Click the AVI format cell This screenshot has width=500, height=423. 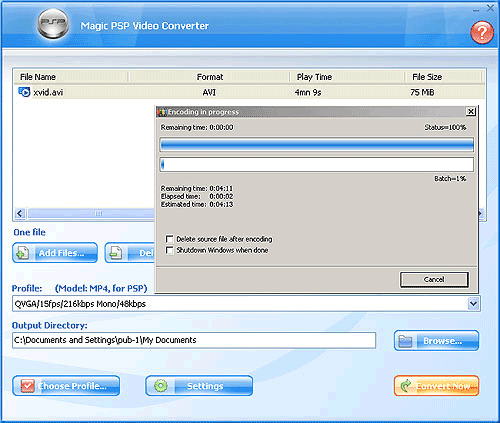[x=209, y=92]
